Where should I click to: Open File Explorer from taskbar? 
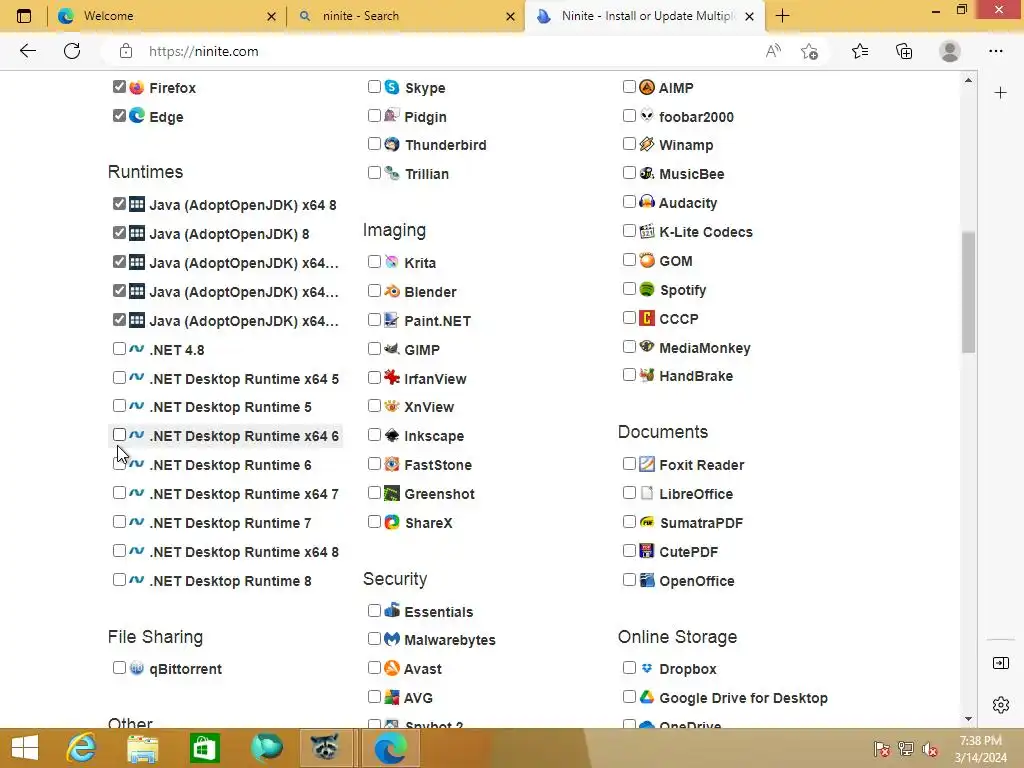143,748
